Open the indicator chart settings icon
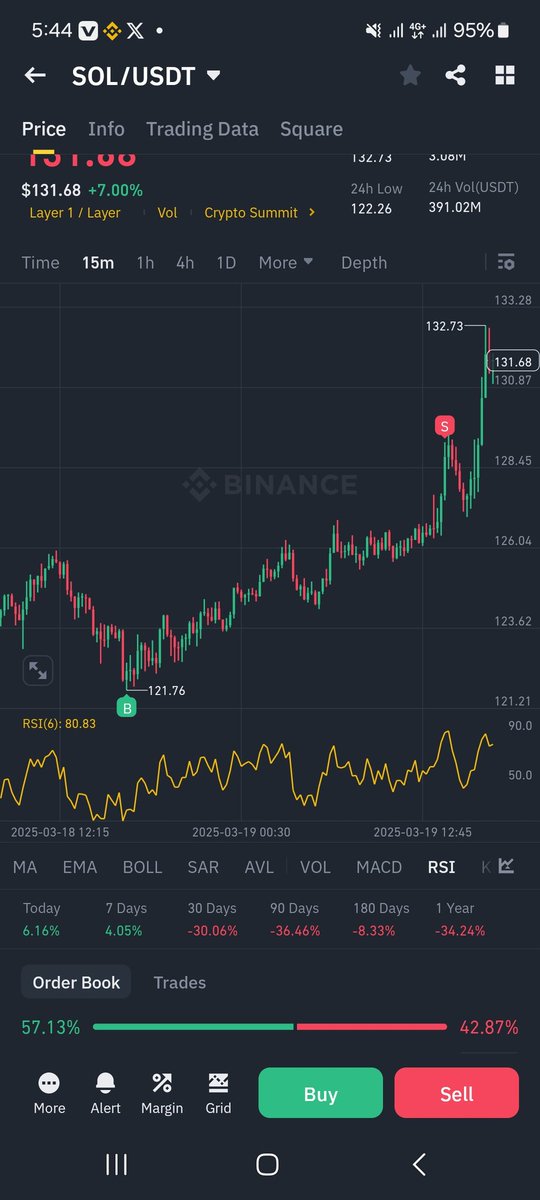This screenshot has width=540, height=1200. click(x=506, y=866)
